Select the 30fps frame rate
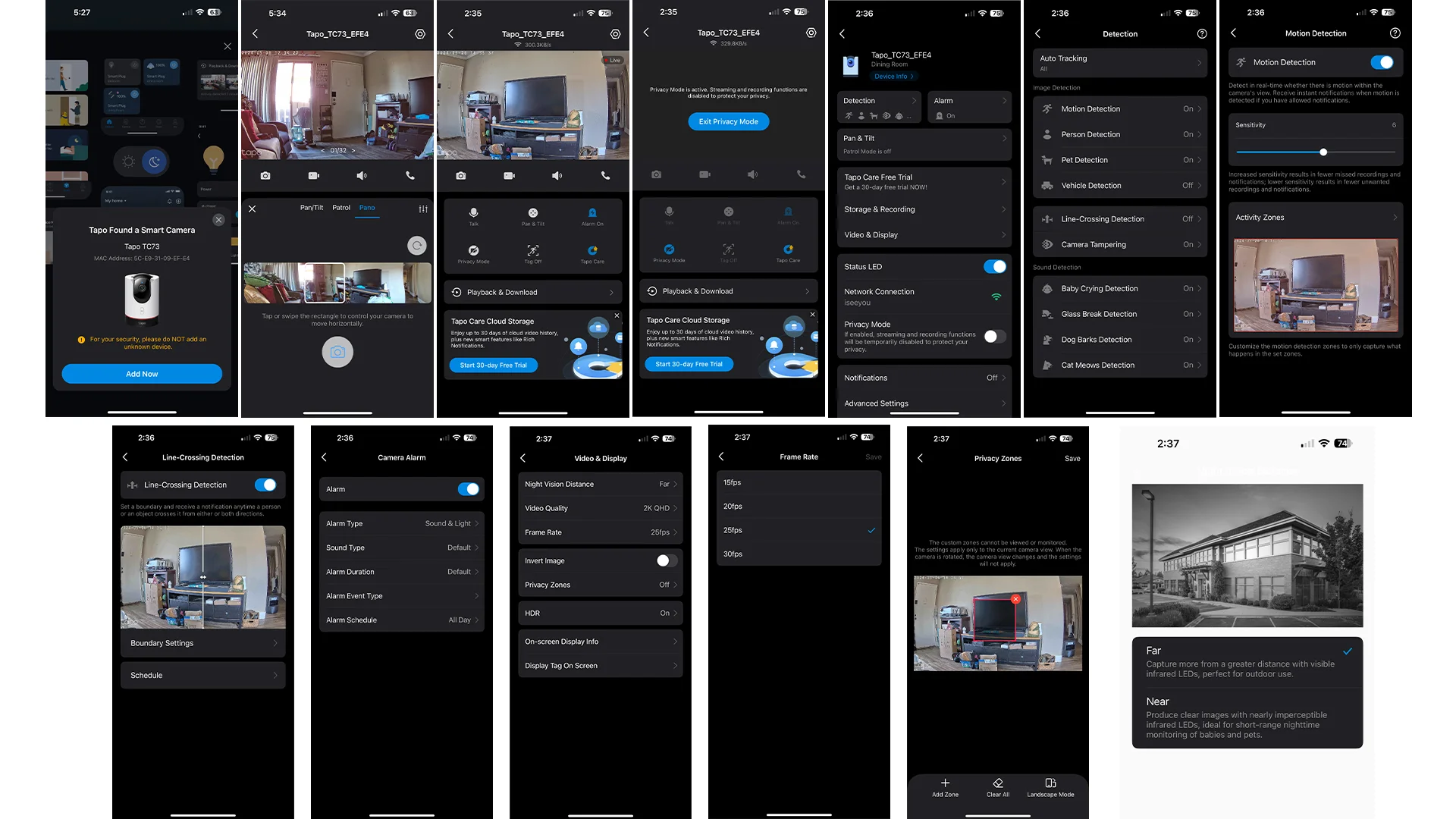The width and height of the screenshot is (1456, 819). [798, 554]
